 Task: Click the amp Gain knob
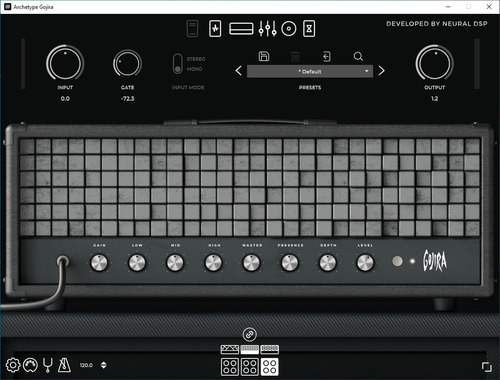(x=99, y=263)
